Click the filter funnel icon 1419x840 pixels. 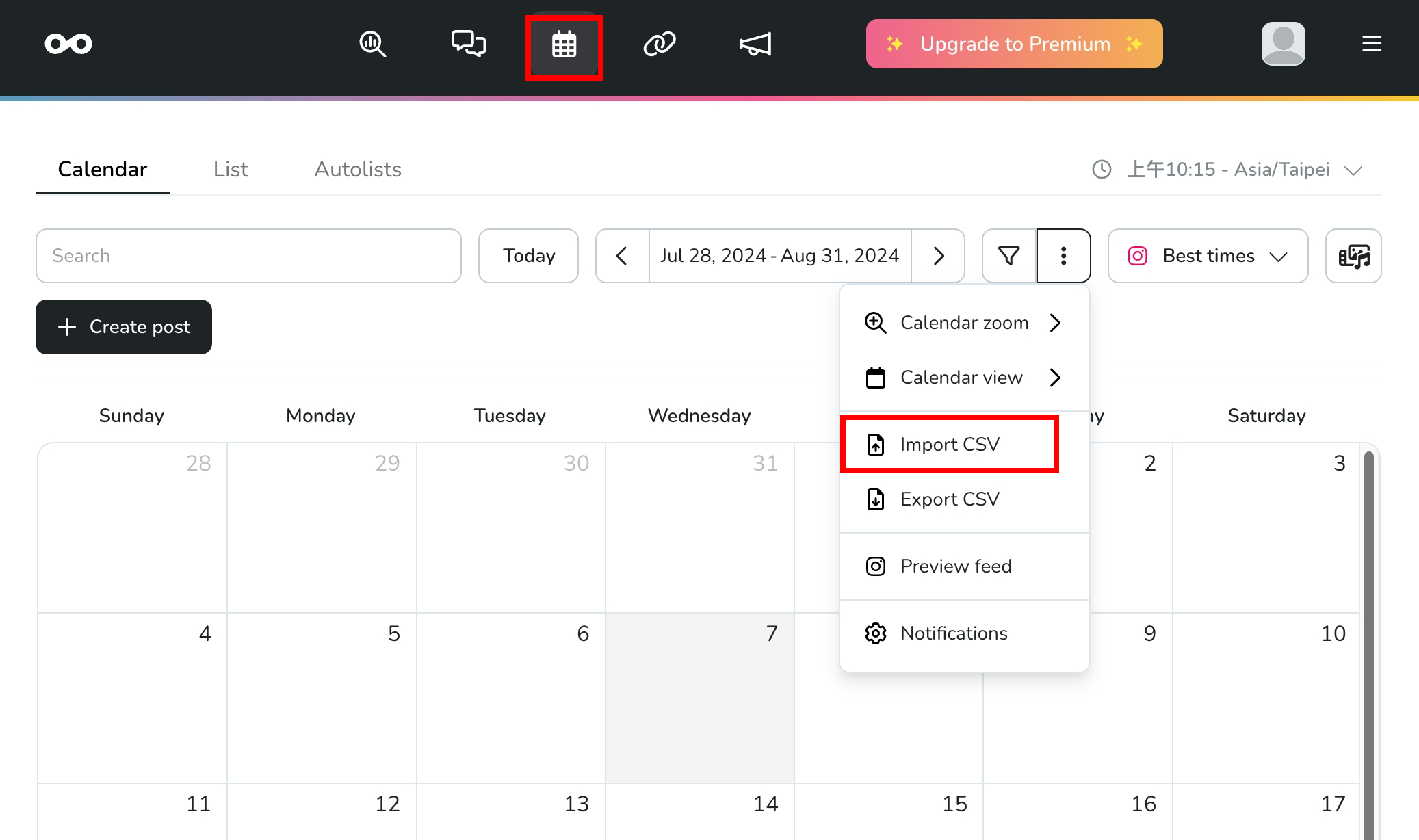tap(1009, 256)
